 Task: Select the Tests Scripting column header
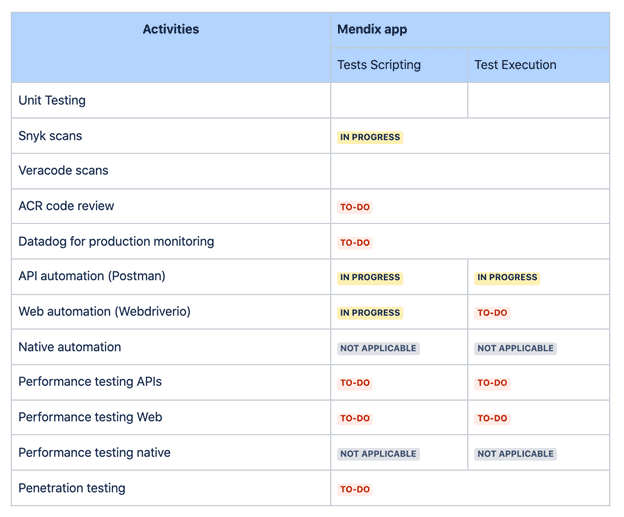tap(379, 65)
